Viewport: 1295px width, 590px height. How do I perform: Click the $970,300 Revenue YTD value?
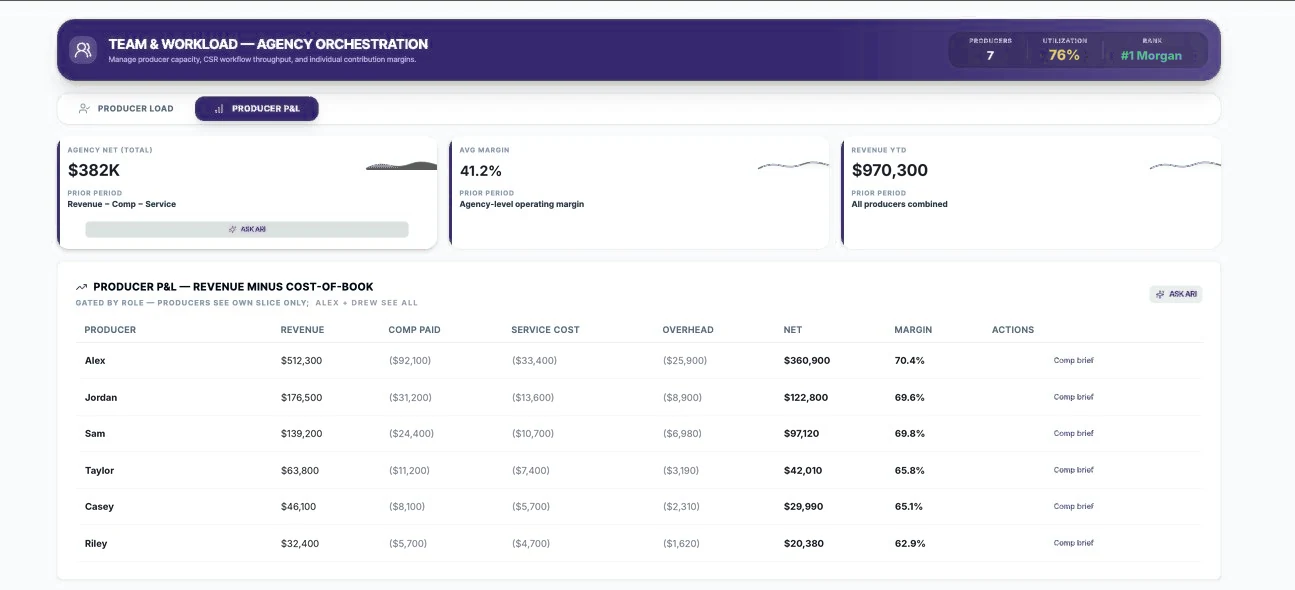click(x=890, y=170)
